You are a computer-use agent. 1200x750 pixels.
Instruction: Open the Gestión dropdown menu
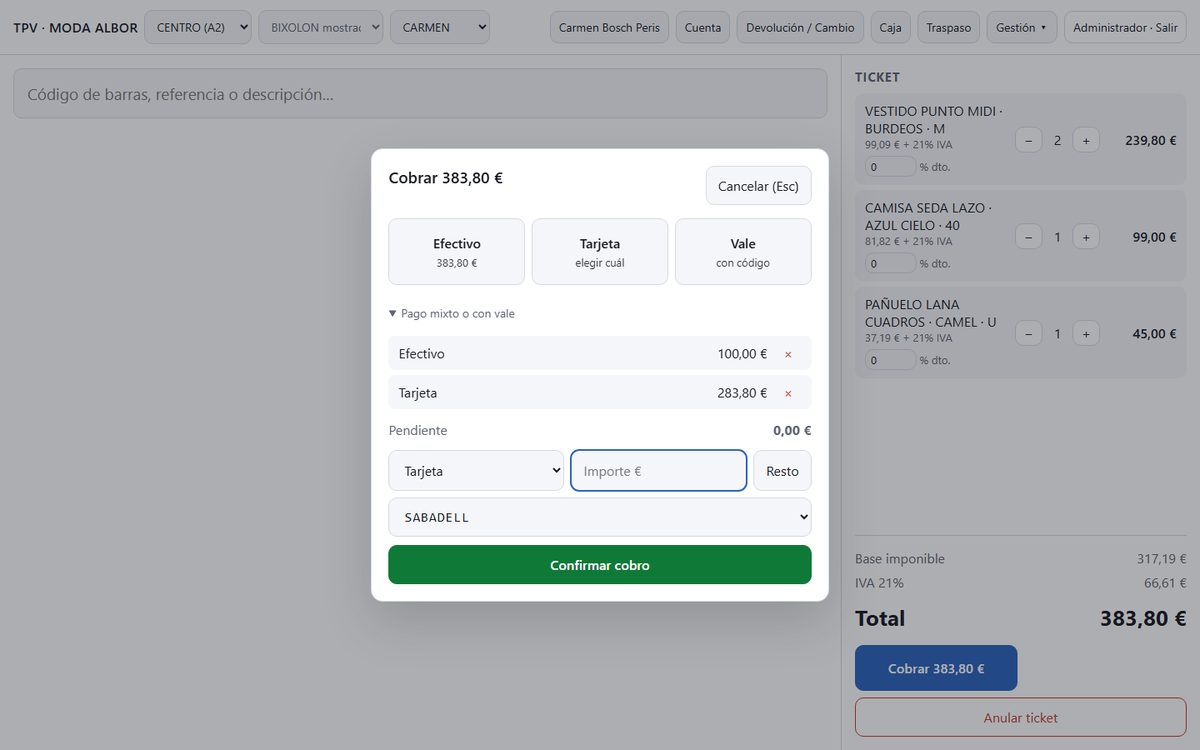pos(1021,27)
